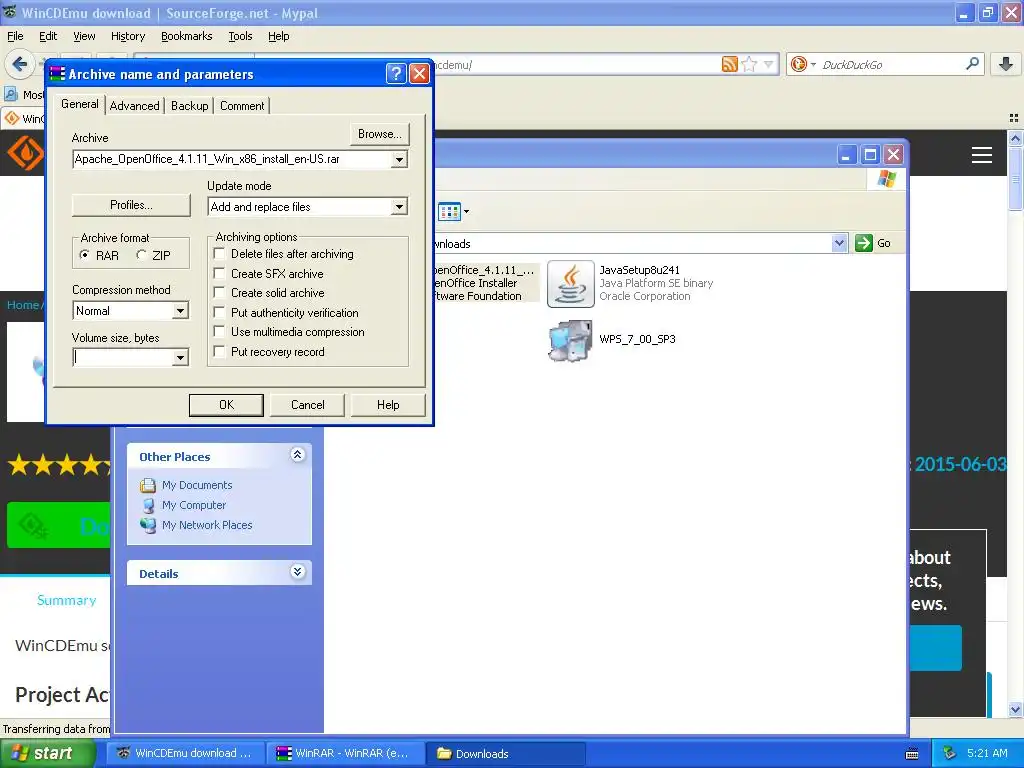Click OK in the archive dialog
Screen dimensions: 1024x768
(226, 405)
